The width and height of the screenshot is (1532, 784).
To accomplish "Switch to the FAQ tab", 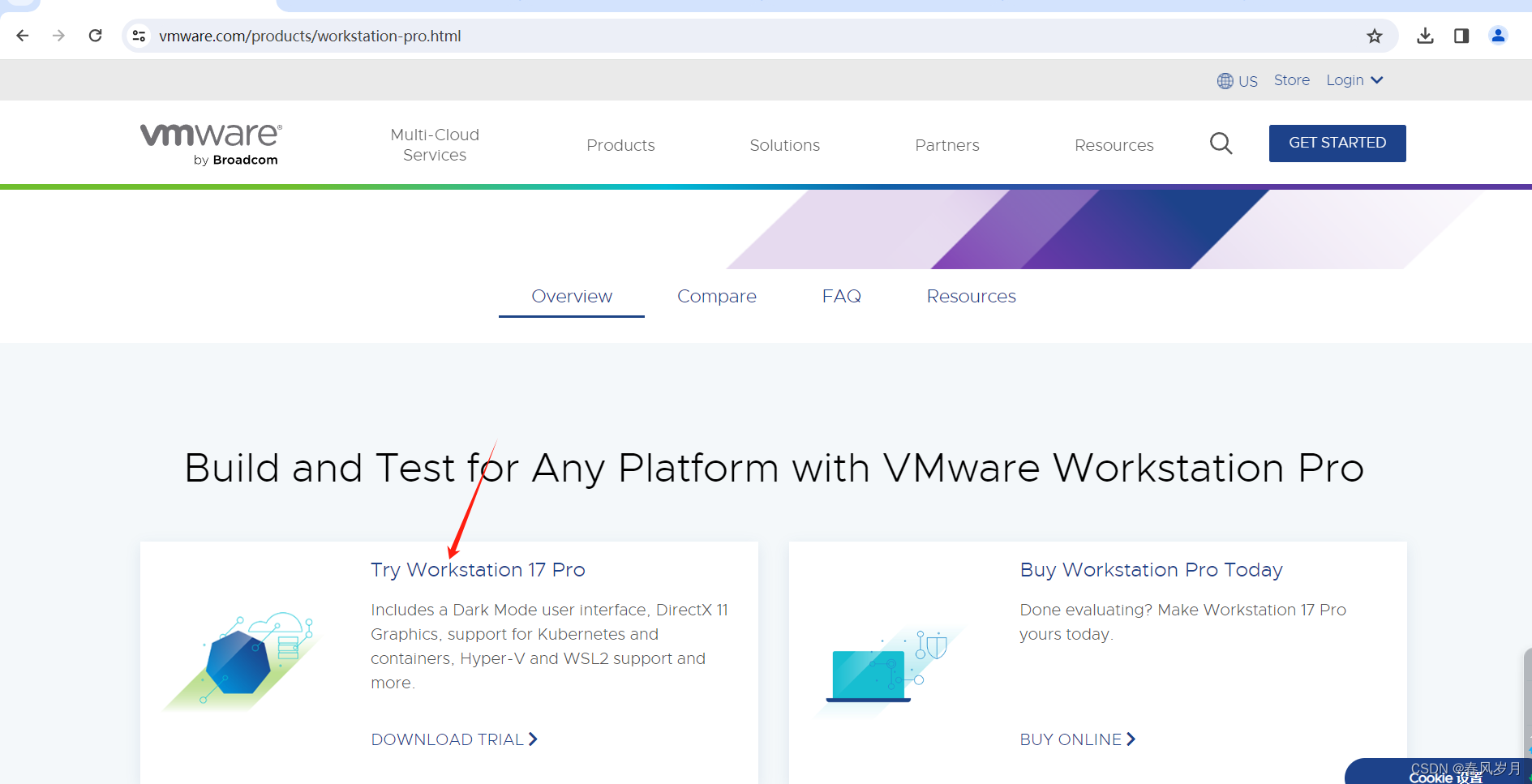I will [841, 296].
